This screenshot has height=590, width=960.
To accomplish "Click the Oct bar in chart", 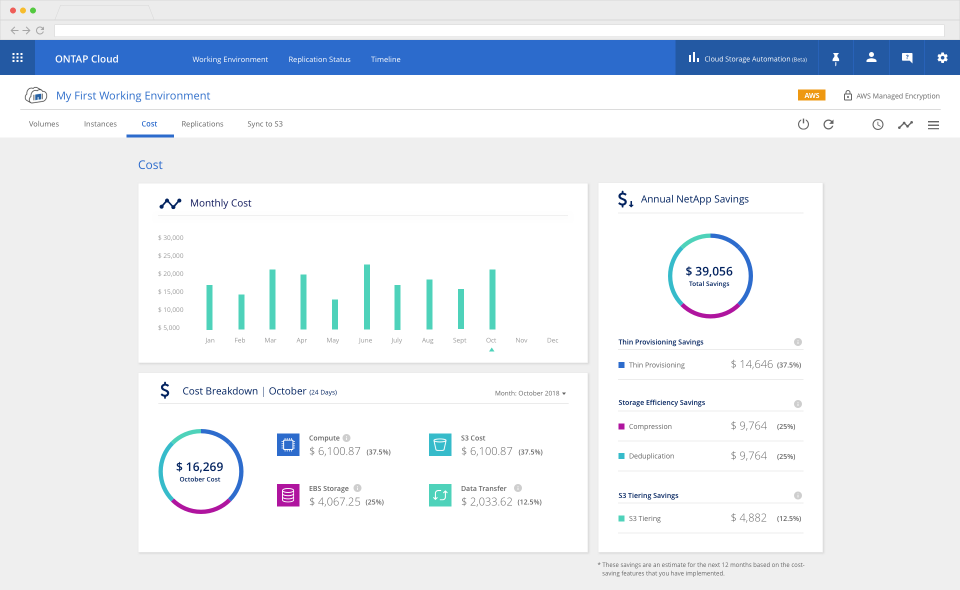I will pyautogui.click(x=492, y=299).
